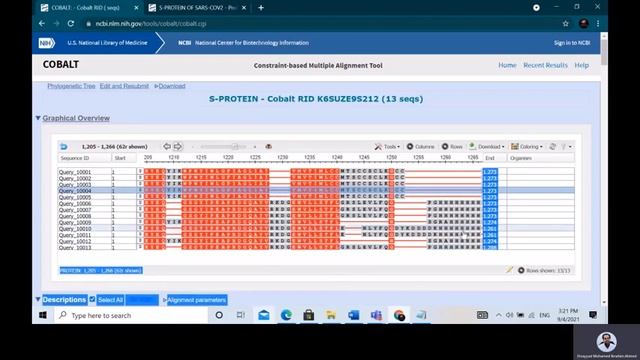The width and height of the screenshot is (640, 360).
Task: Click Sign in to NCBI
Action: point(572,43)
